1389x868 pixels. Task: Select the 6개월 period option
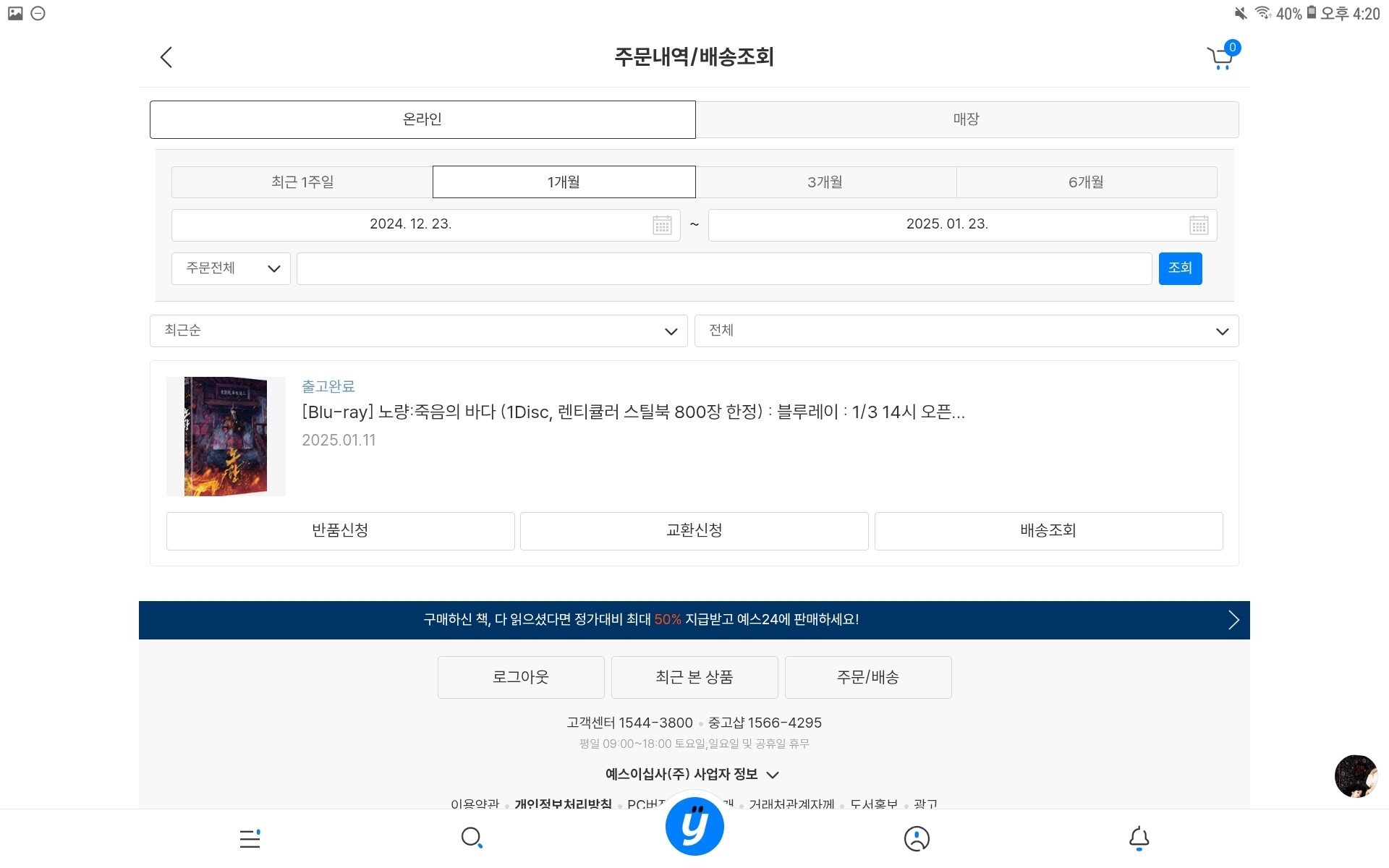tap(1086, 182)
